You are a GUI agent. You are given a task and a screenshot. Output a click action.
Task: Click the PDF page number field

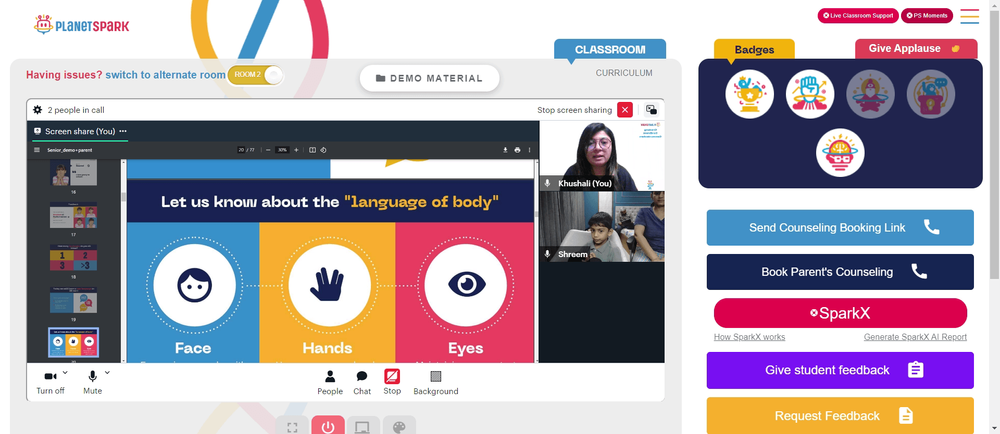pyautogui.click(x=241, y=150)
